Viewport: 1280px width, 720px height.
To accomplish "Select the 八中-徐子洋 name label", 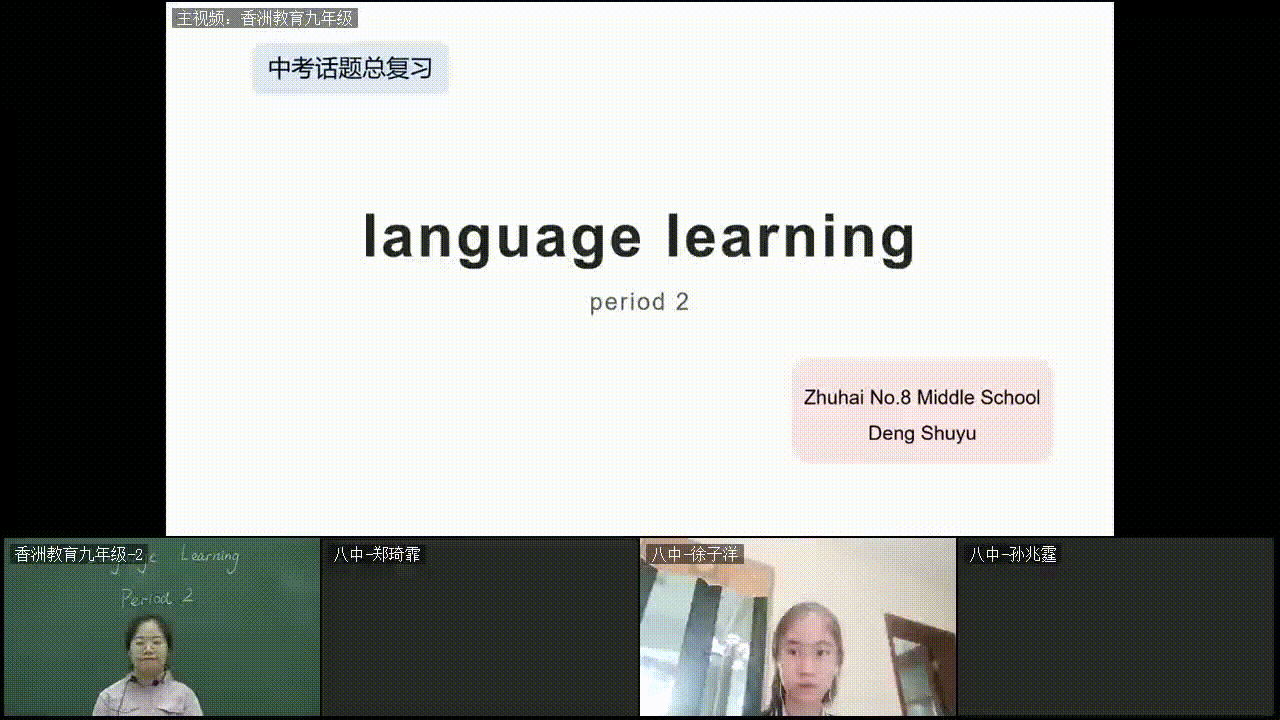I will point(694,554).
